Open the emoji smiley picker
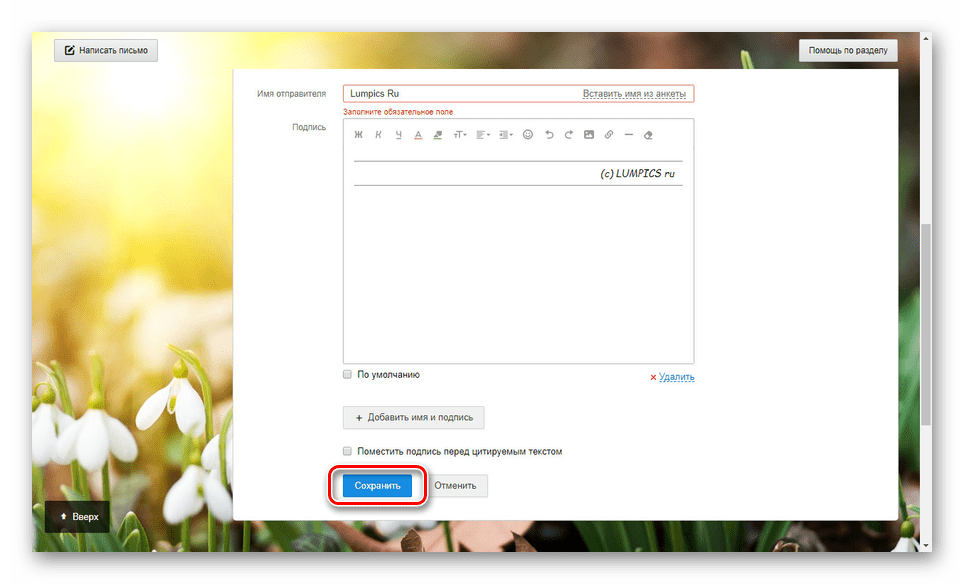 (528, 135)
